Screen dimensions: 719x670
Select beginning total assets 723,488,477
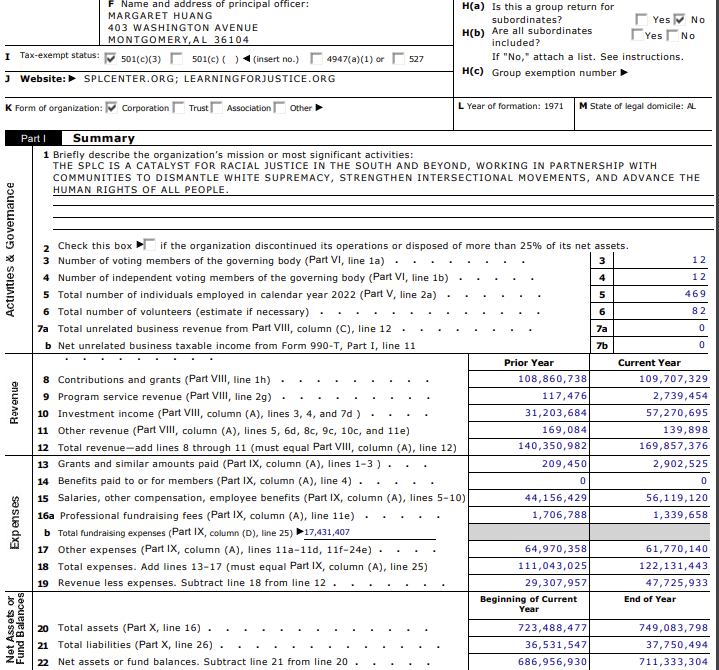pyautogui.click(x=553, y=627)
